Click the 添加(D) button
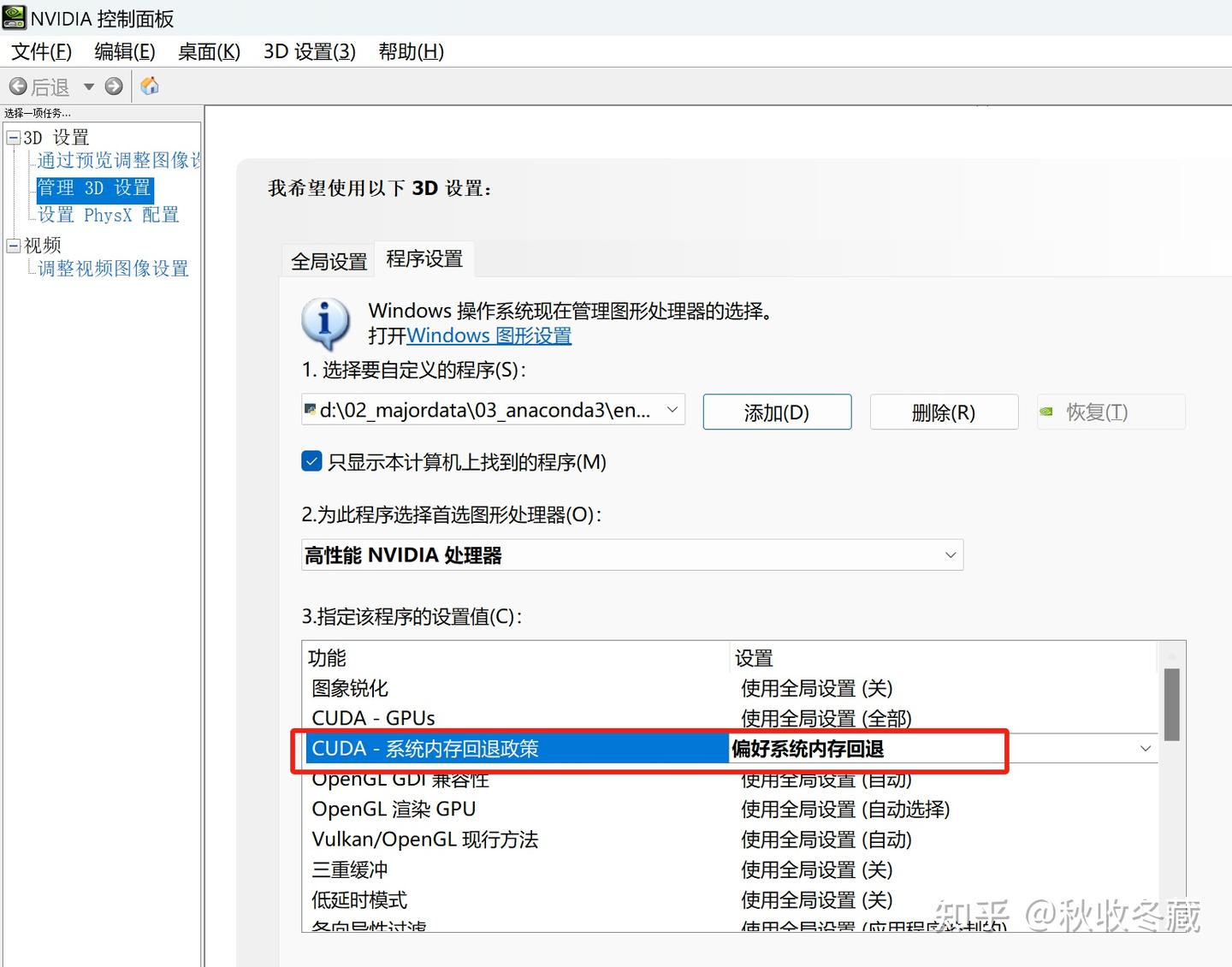This screenshot has width=1232, height=967. [776, 412]
